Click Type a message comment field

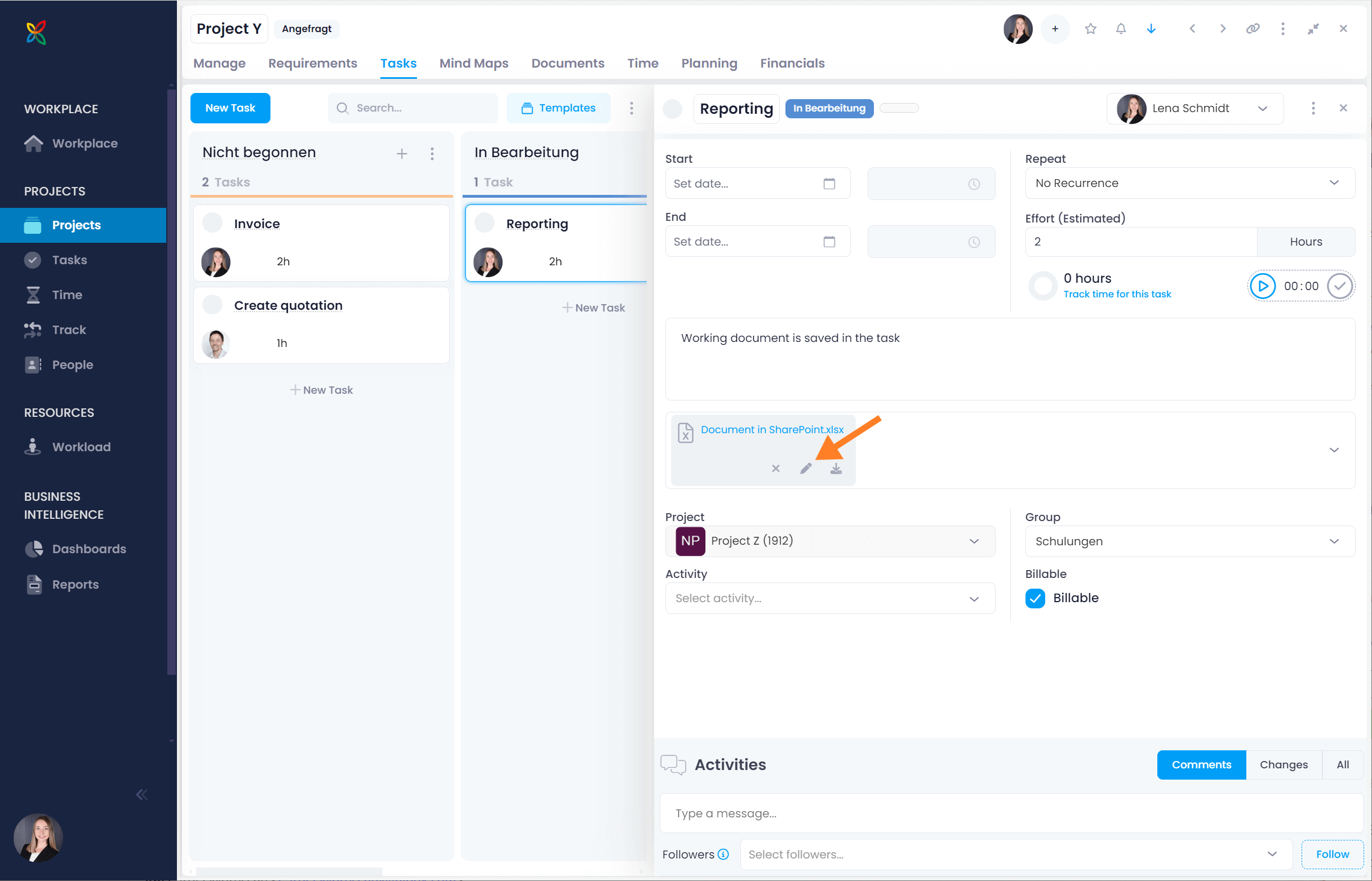click(x=1011, y=813)
